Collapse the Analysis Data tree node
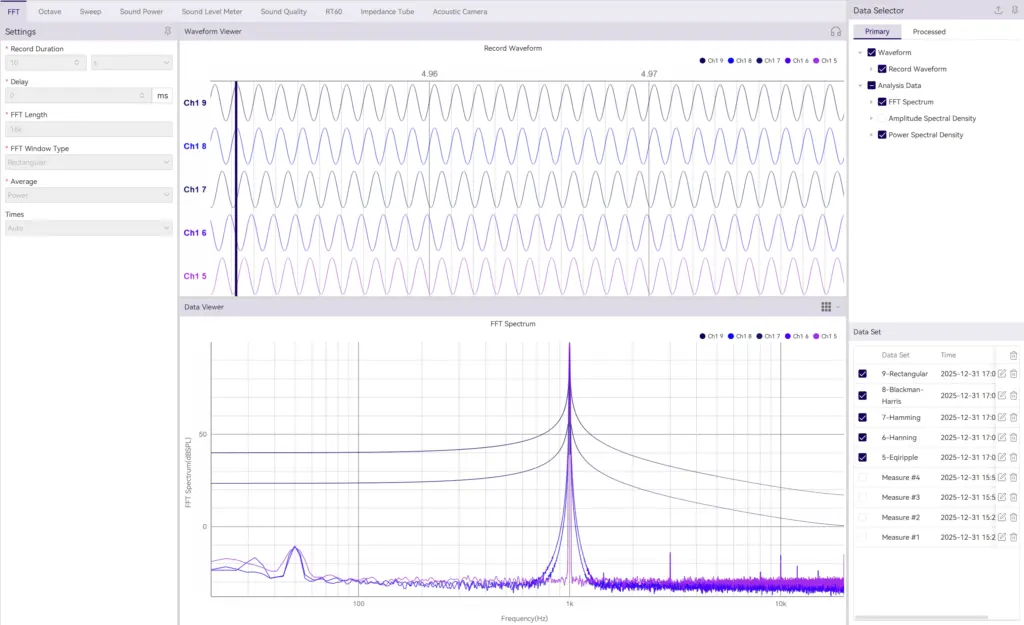 pos(860,86)
